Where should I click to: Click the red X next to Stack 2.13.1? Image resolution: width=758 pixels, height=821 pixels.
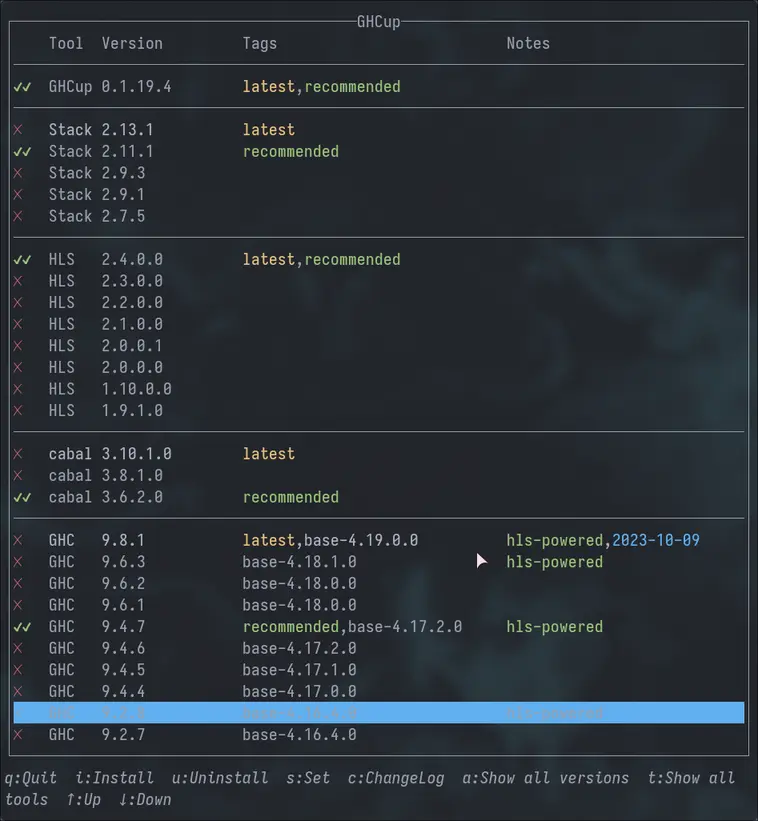point(18,130)
